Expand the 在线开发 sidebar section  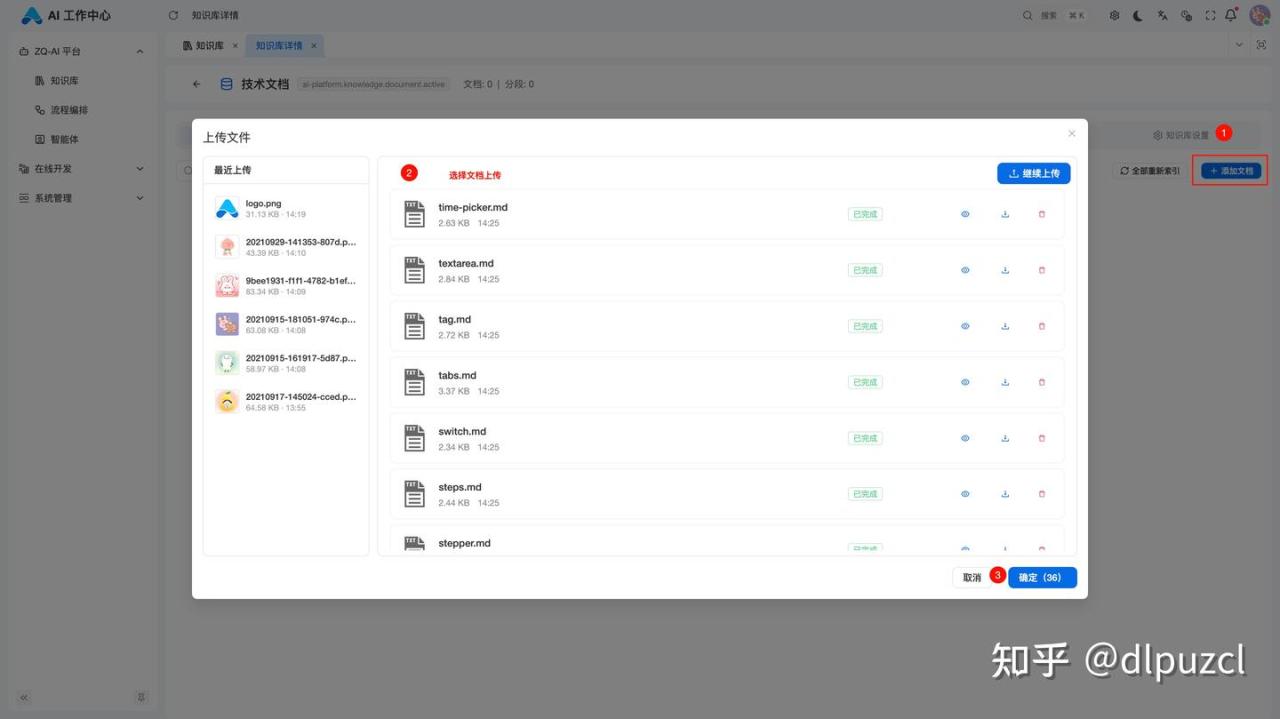pos(139,169)
